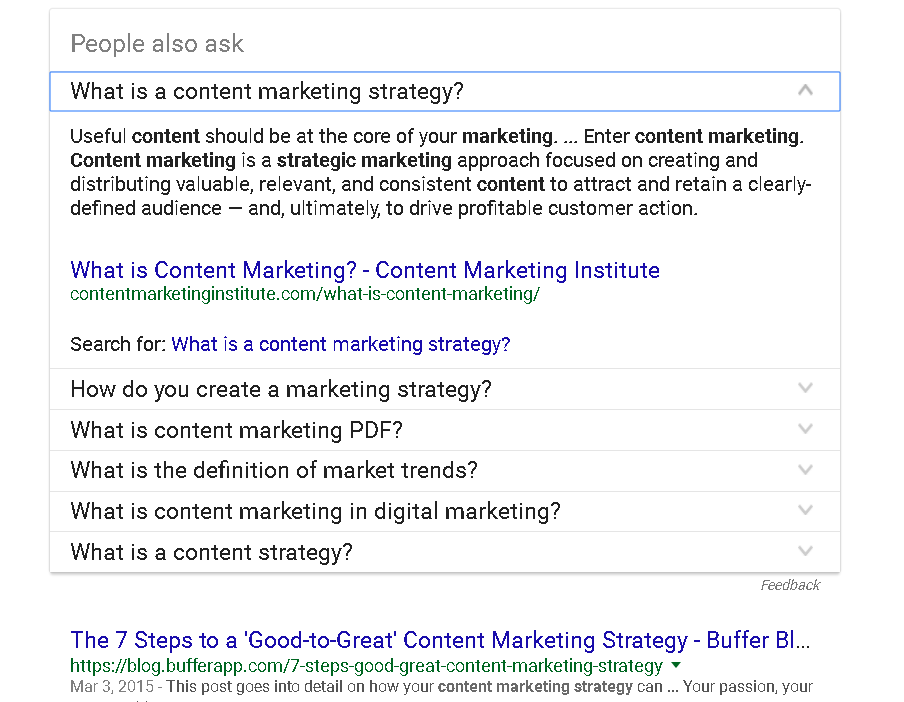Open green dropdown arrow beside bufferapp URL
Screen dimensions: 904x702
click(676, 665)
